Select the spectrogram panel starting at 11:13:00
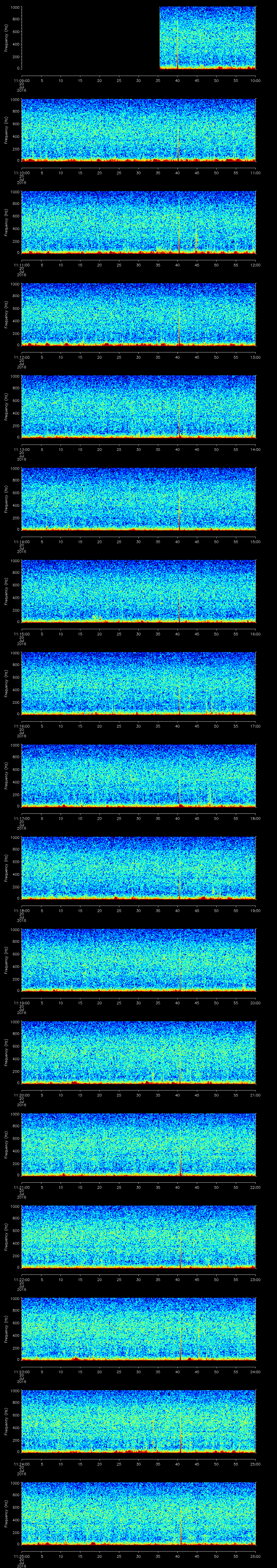 tap(139, 407)
